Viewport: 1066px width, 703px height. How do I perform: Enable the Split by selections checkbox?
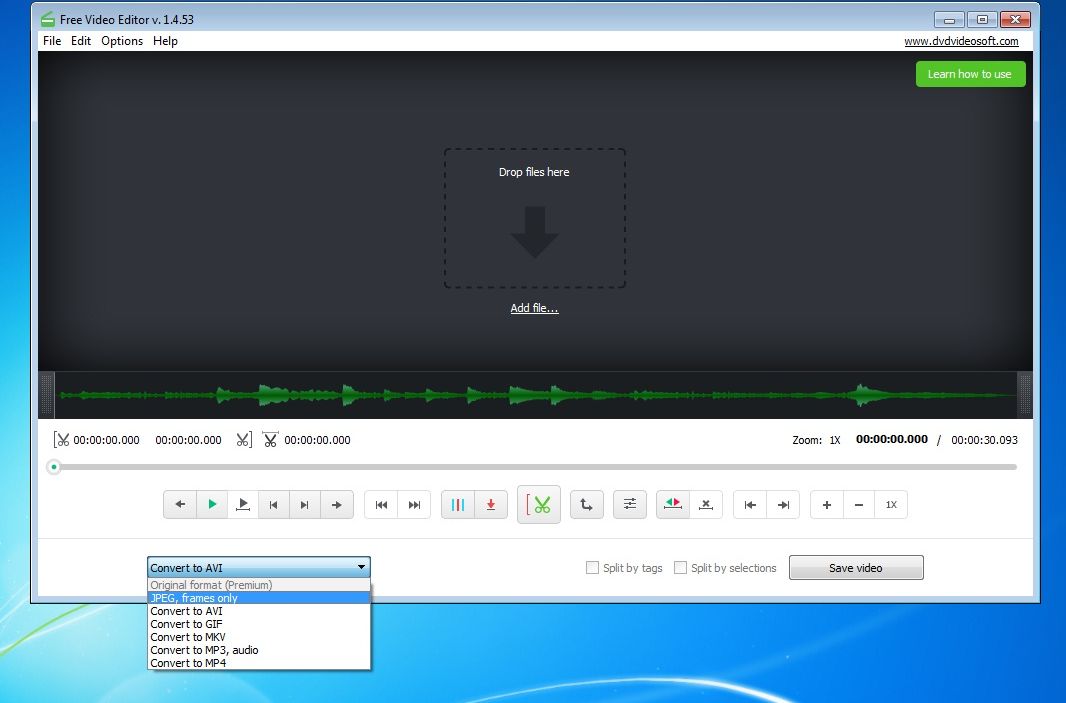pyautogui.click(x=680, y=568)
